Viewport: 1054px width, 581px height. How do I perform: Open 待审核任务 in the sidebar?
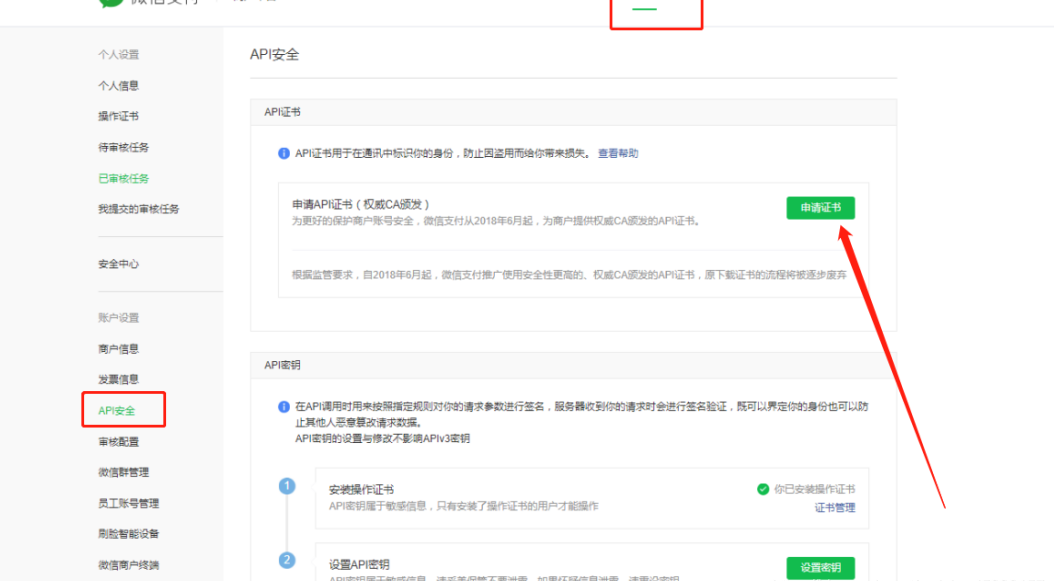click(x=123, y=148)
